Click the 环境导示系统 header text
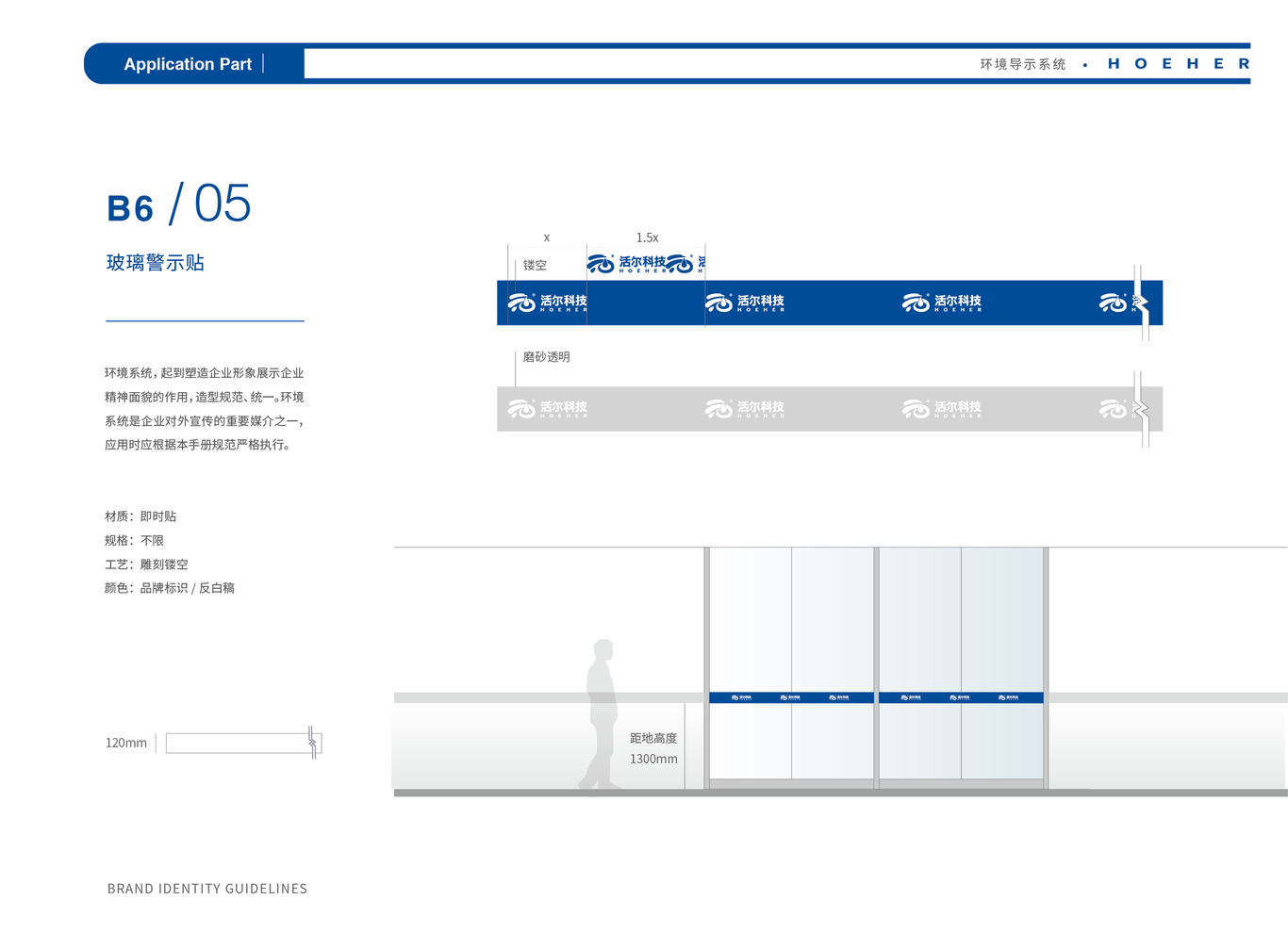Image resolution: width=1288 pixels, height=949 pixels. click(1023, 64)
